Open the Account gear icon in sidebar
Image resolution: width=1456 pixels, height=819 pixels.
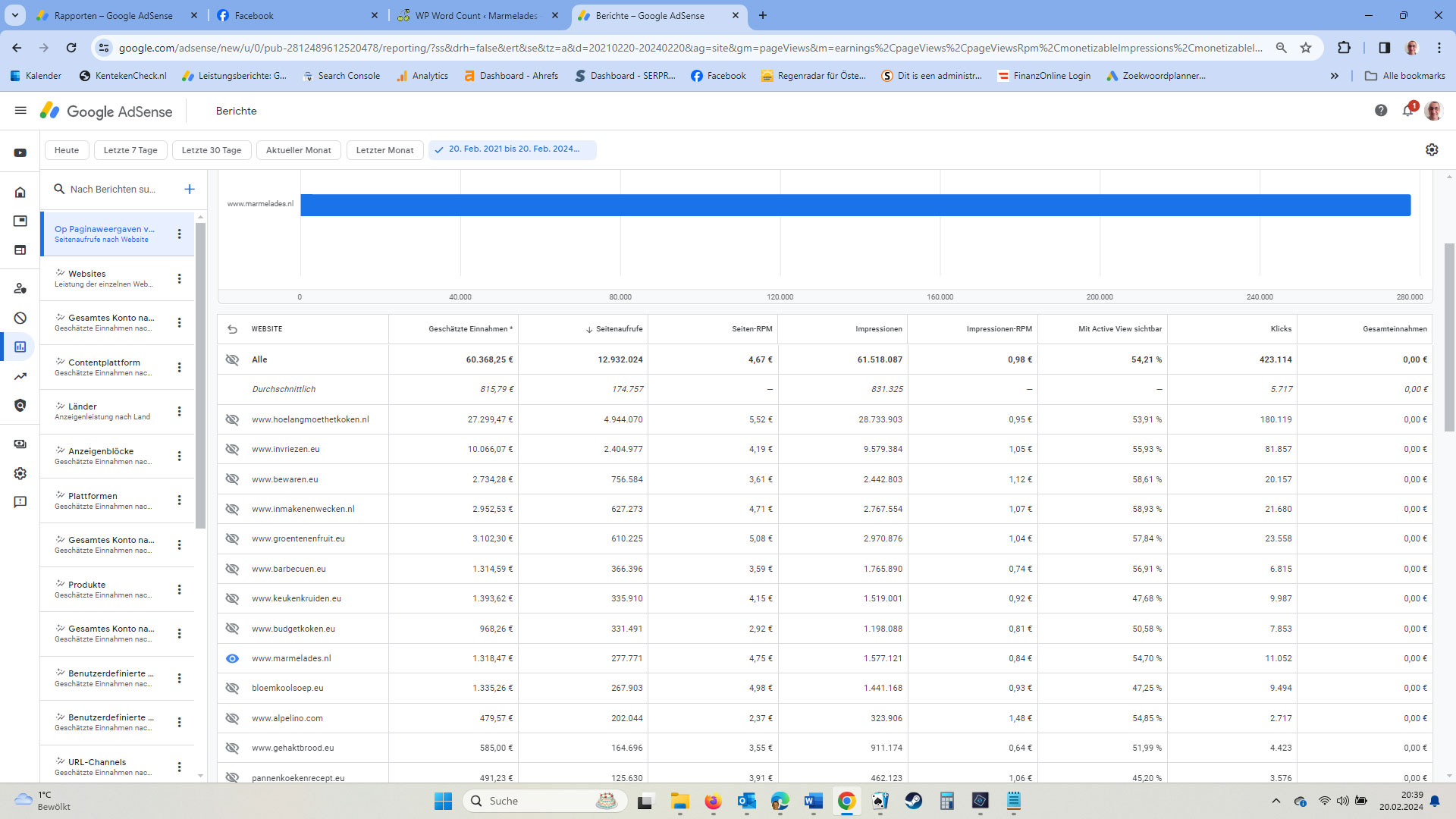20,473
